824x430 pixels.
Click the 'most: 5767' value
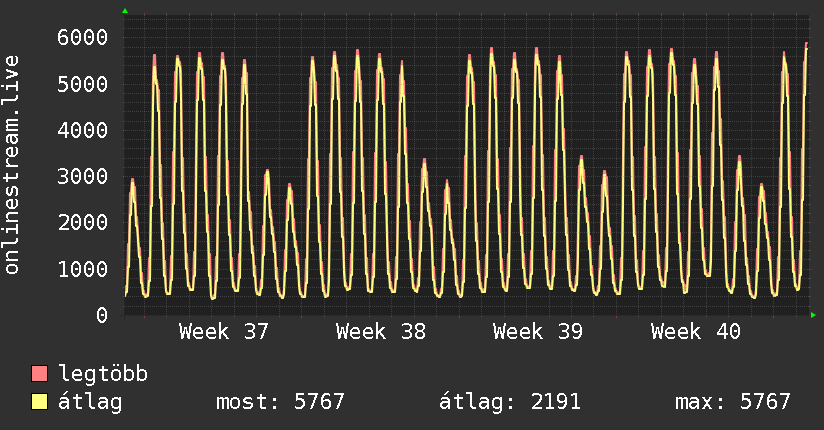click(x=281, y=402)
